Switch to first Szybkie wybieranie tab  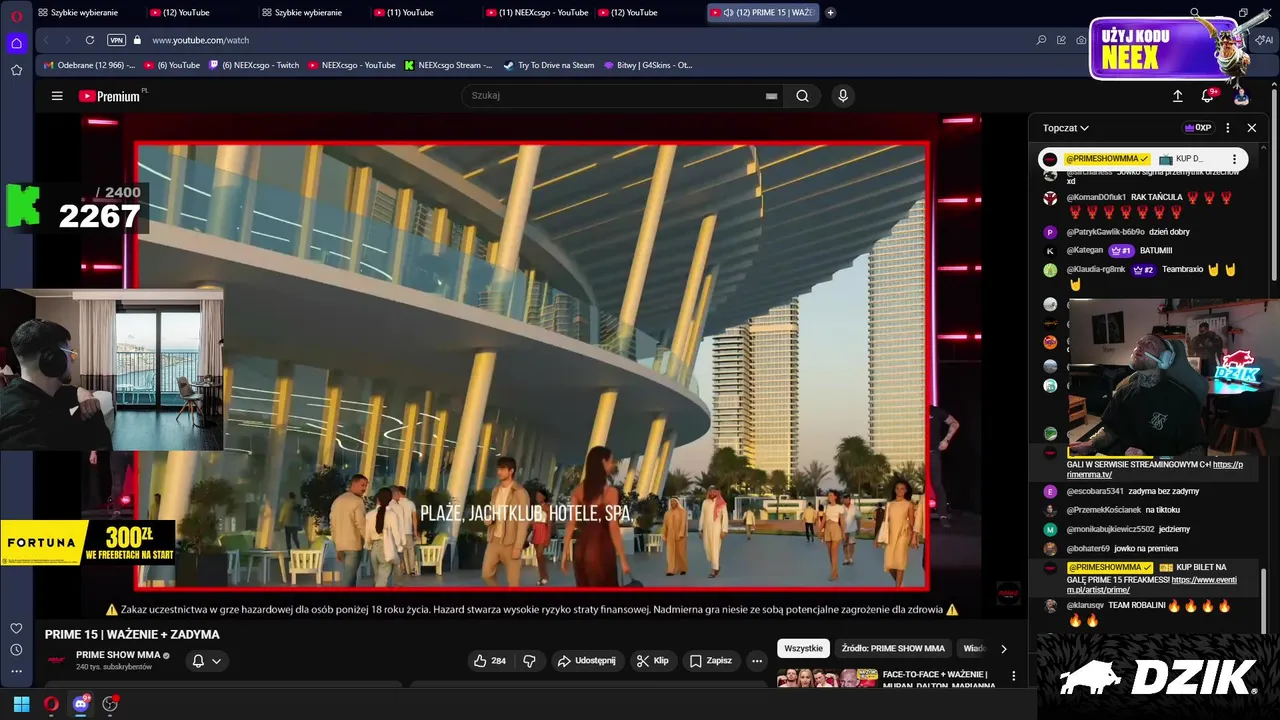click(x=84, y=13)
